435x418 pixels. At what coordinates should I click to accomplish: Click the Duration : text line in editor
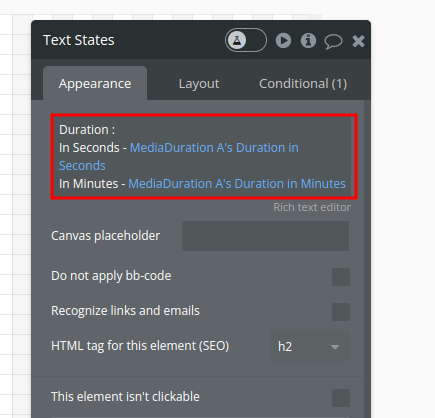pos(87,130)
